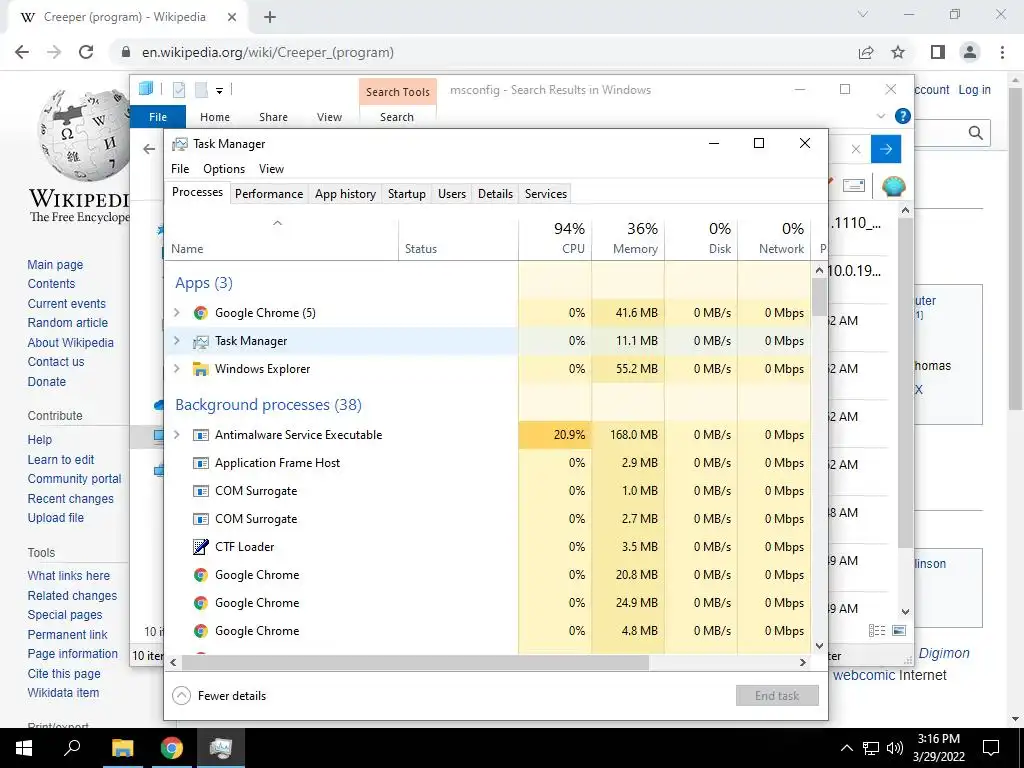Click the Task Manager horizontal scrollbar thumb
The image size is (1024, 768).
pos(415,662)
